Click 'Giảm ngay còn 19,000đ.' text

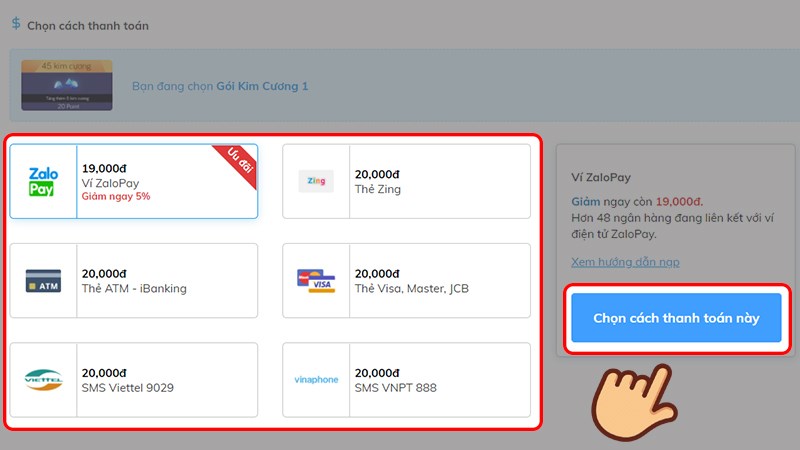[637, 202]
